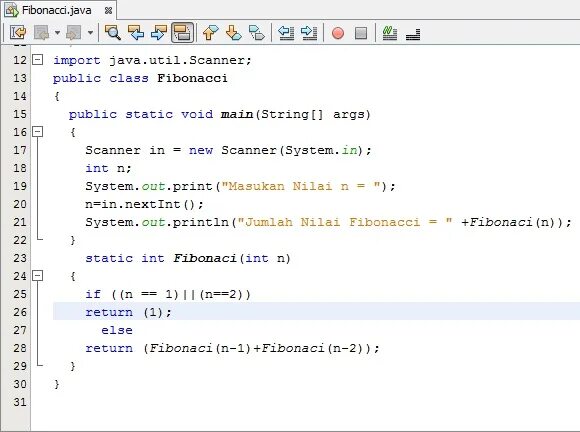
Task: Go to Find Previous Occurrence icon
Action: [x=136, y=33]
